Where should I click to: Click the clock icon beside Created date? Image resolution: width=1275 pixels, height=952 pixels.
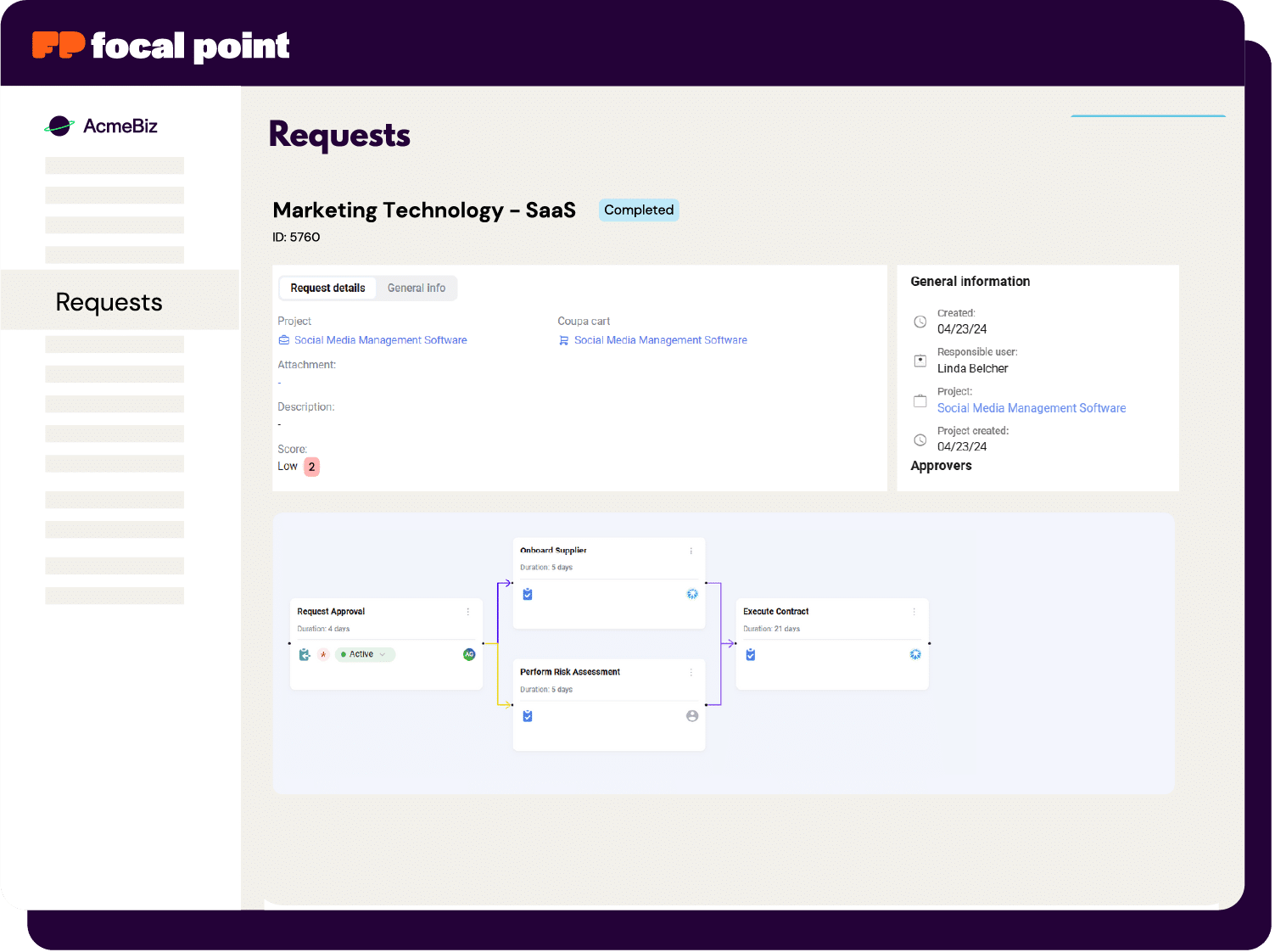pyautogui.click(x=920, y=322)
